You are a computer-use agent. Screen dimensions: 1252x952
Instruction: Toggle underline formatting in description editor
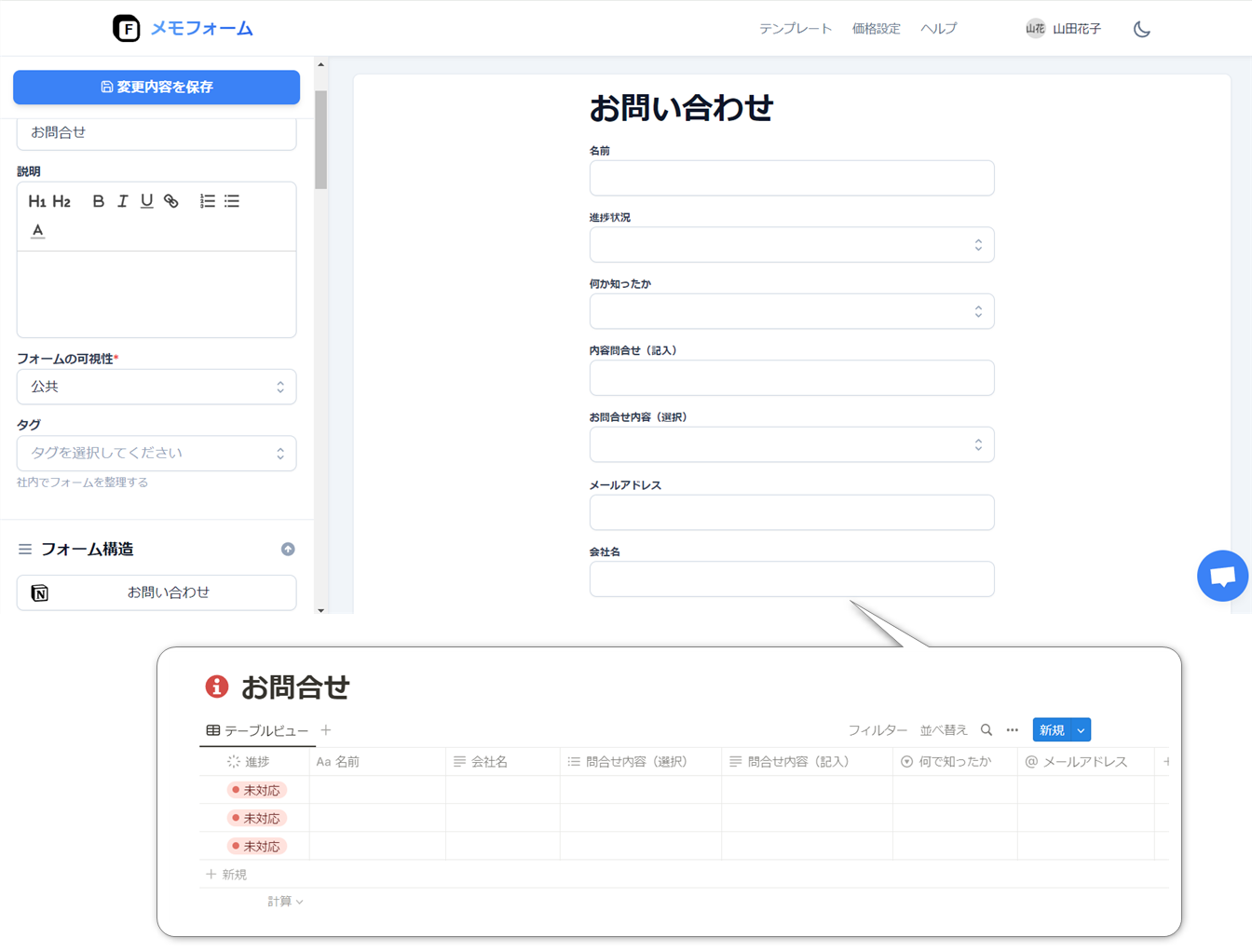(146, 201)
